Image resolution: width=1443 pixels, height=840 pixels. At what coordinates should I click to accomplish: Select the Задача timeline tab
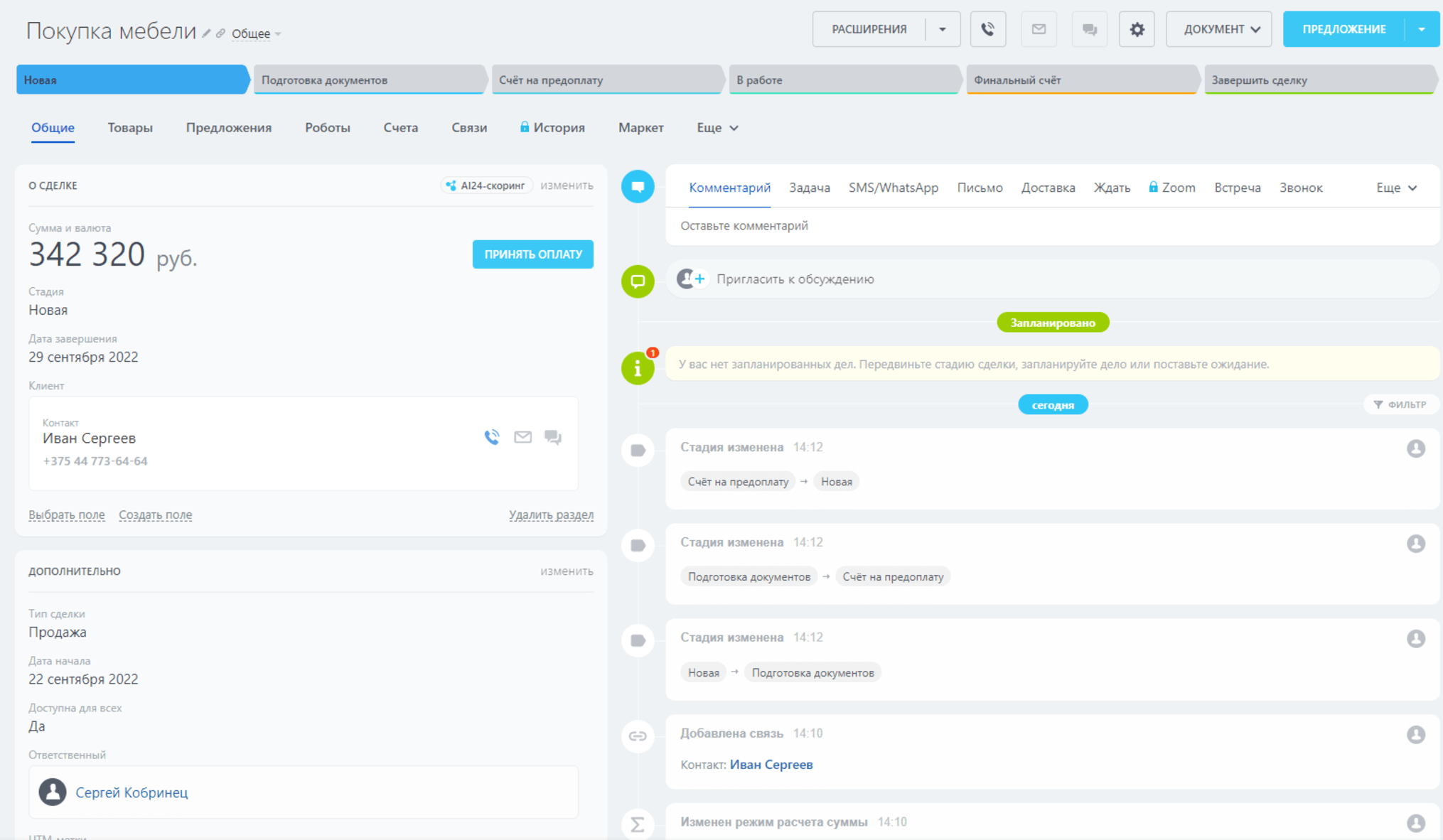point(810,188)
